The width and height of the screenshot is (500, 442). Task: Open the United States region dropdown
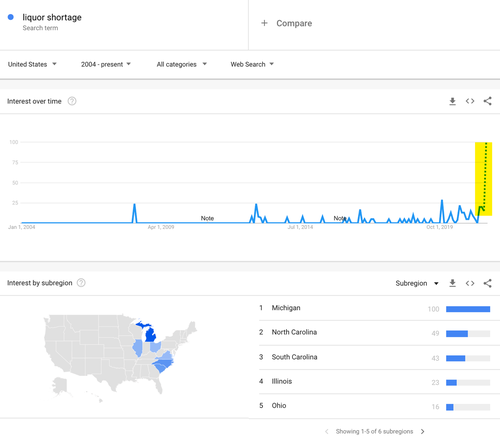tap(32, 64)
